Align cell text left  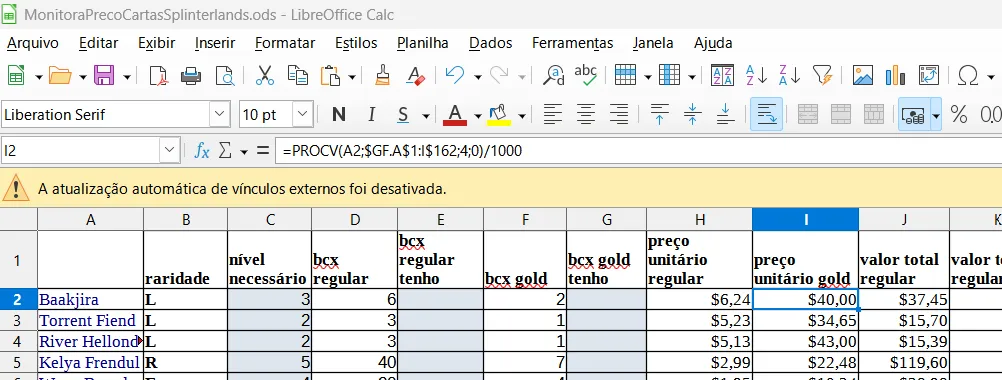pyautogui.click(x=553, y=115)
